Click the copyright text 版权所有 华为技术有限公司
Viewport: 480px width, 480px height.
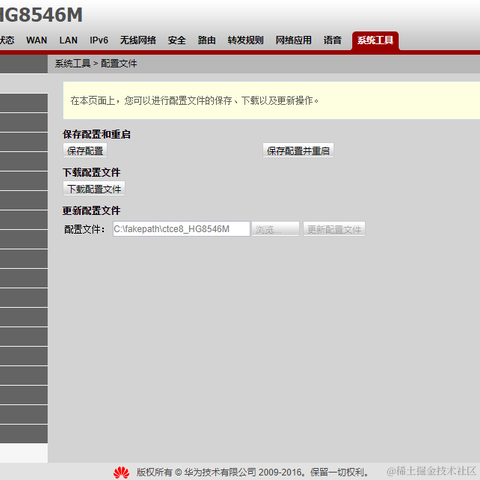pyautogui.click(x=252, y=472)
